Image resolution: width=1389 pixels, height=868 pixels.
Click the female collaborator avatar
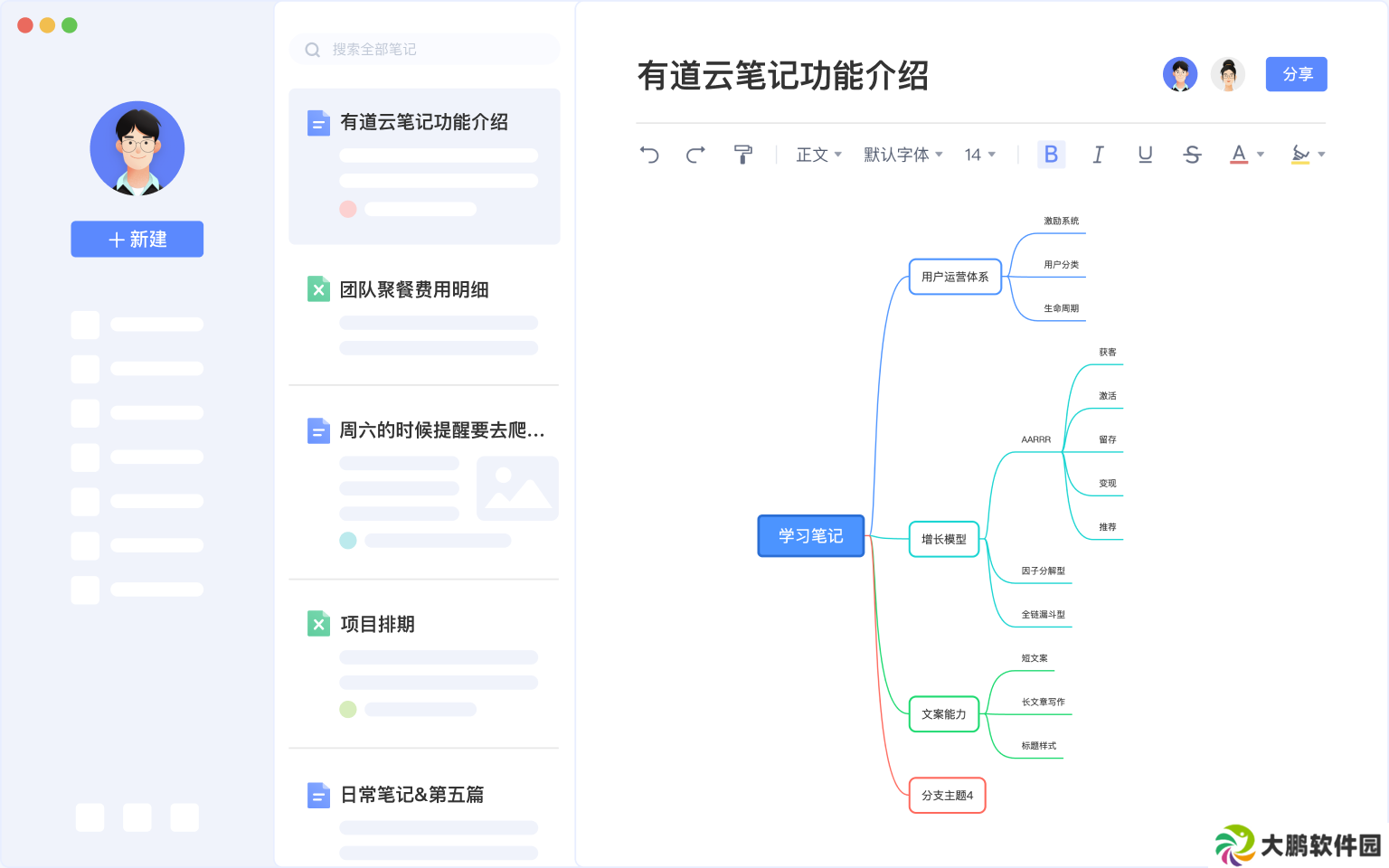tap(1228, 74)
